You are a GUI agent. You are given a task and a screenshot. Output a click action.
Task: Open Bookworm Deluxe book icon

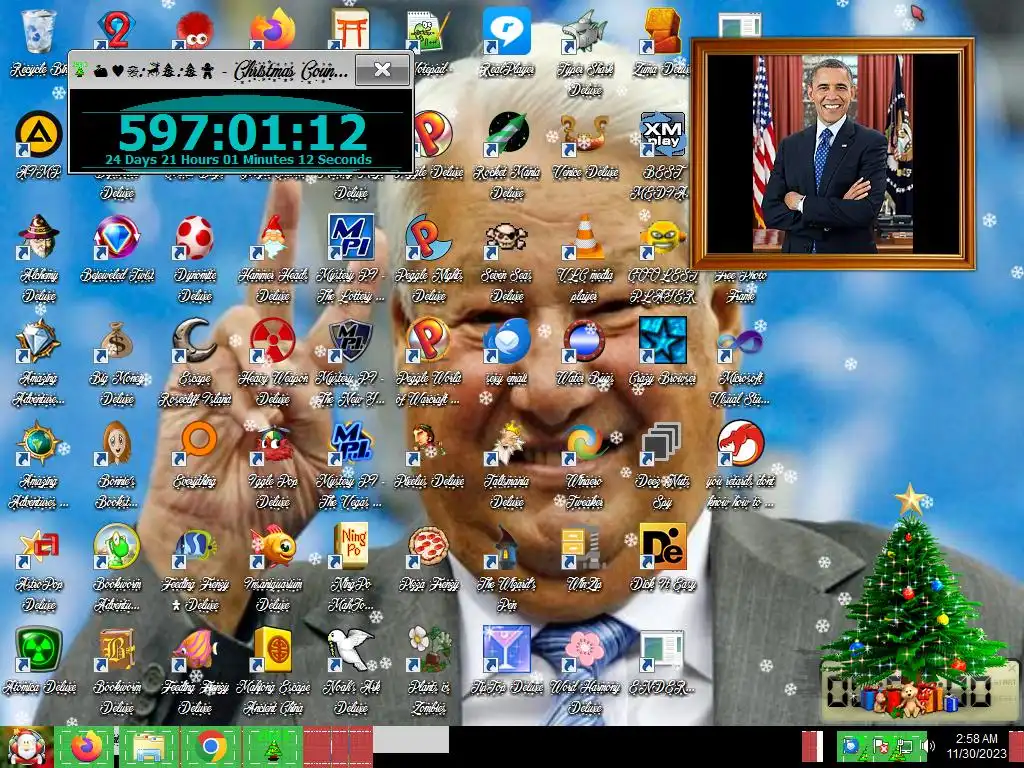116,649
